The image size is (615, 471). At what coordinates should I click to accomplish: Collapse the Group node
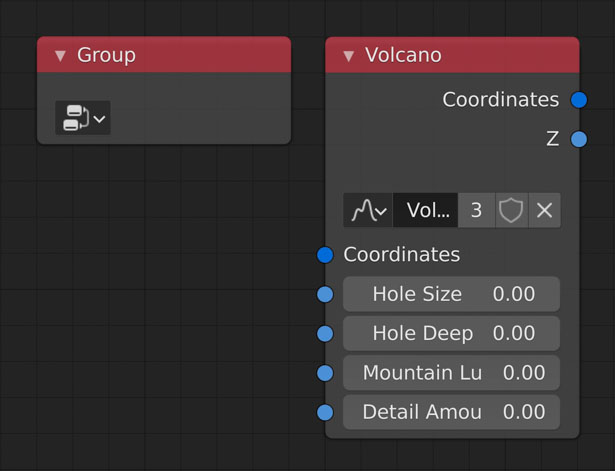pos(60,55)
